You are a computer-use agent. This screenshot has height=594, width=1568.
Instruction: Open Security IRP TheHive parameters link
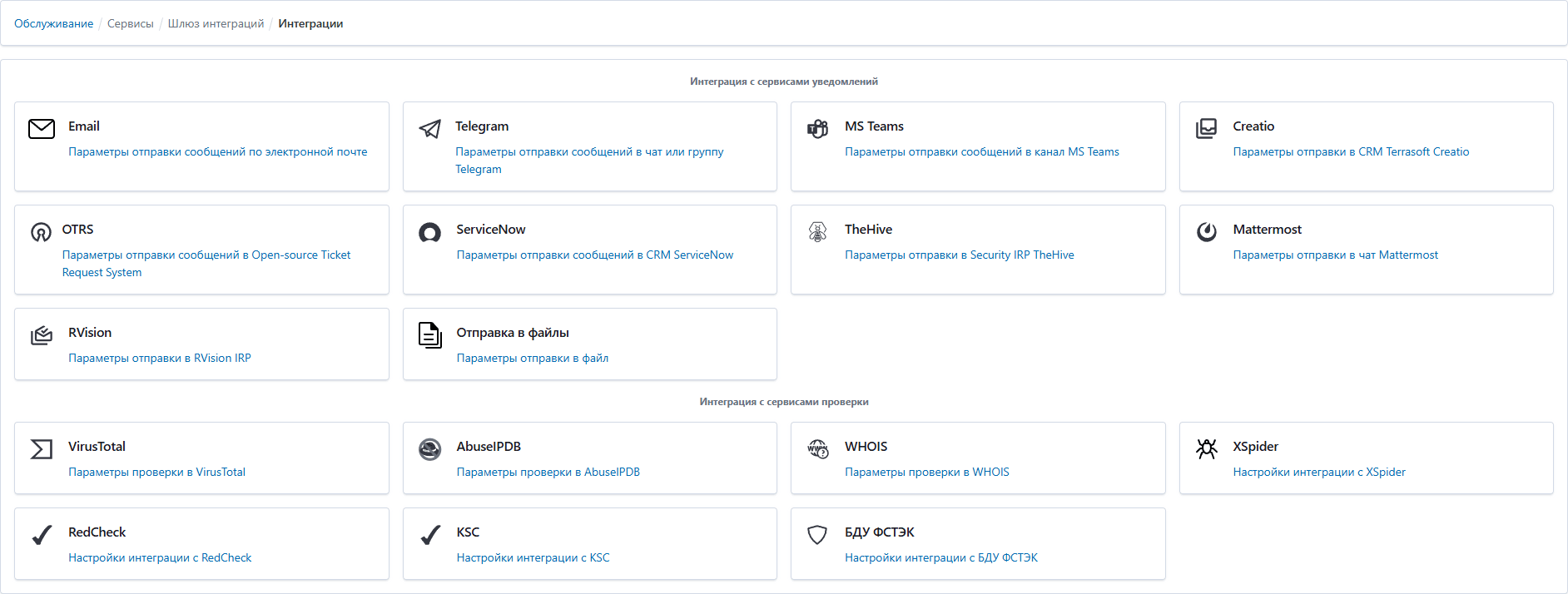coord(959,255)
